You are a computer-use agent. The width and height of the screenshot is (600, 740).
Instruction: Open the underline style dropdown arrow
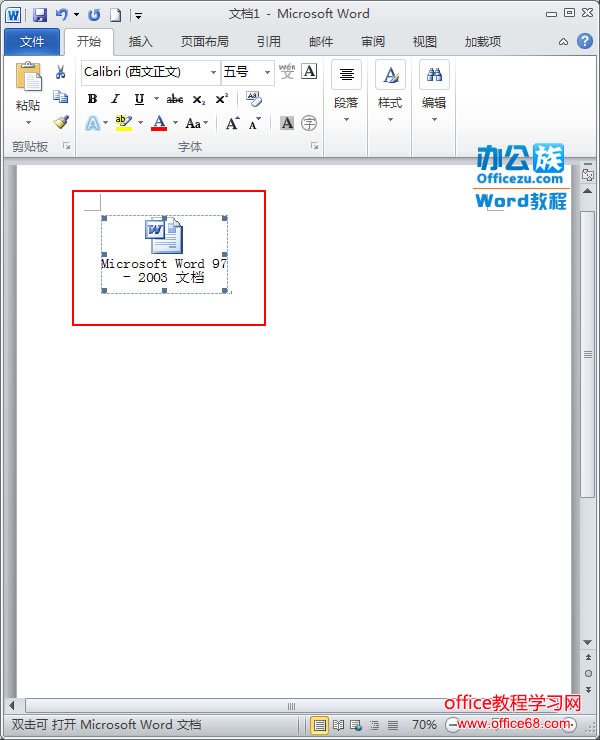pyautogui.click(x=156, y=99)
